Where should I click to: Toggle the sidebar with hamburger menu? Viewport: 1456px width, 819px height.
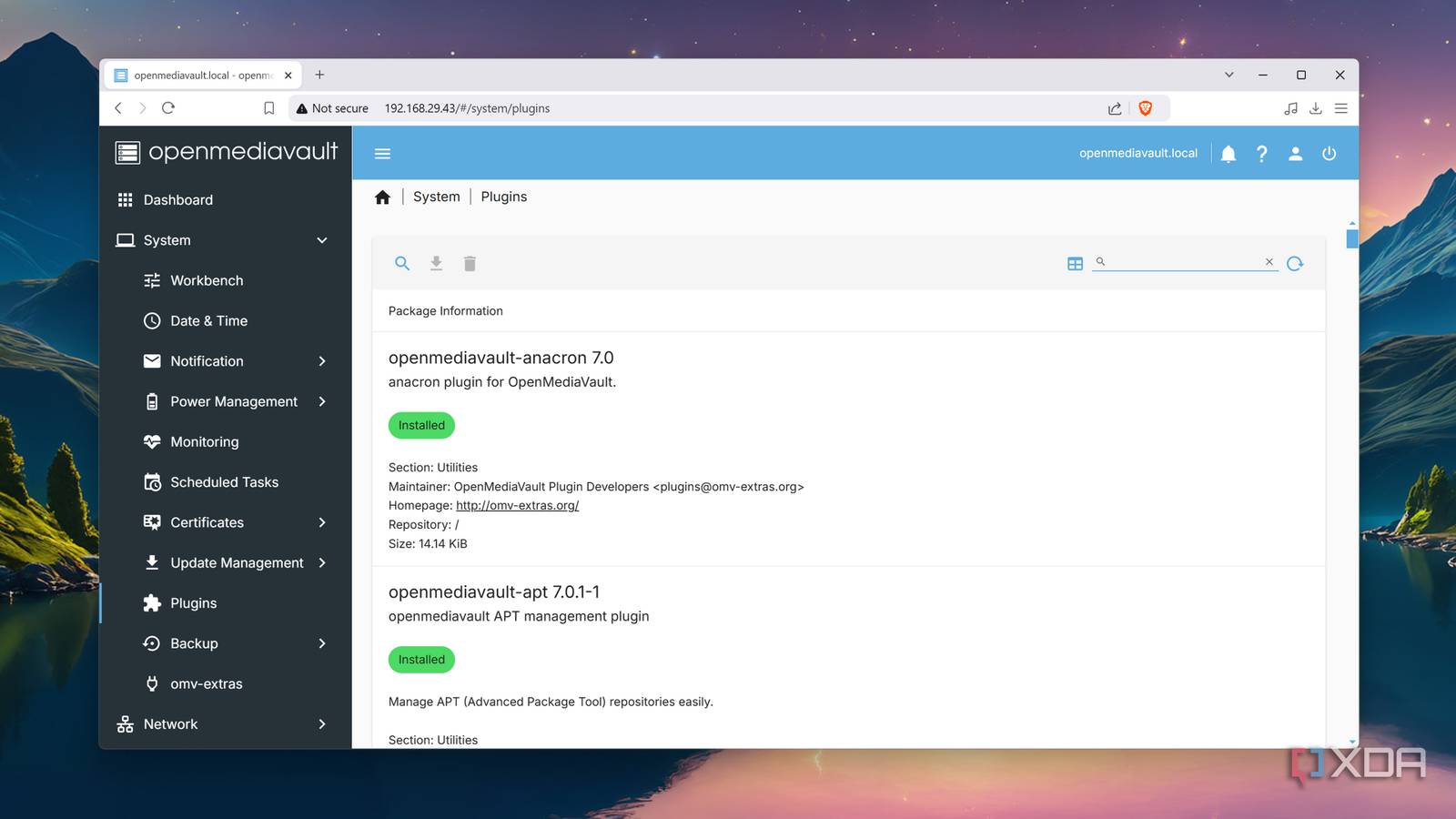[383, 154]
